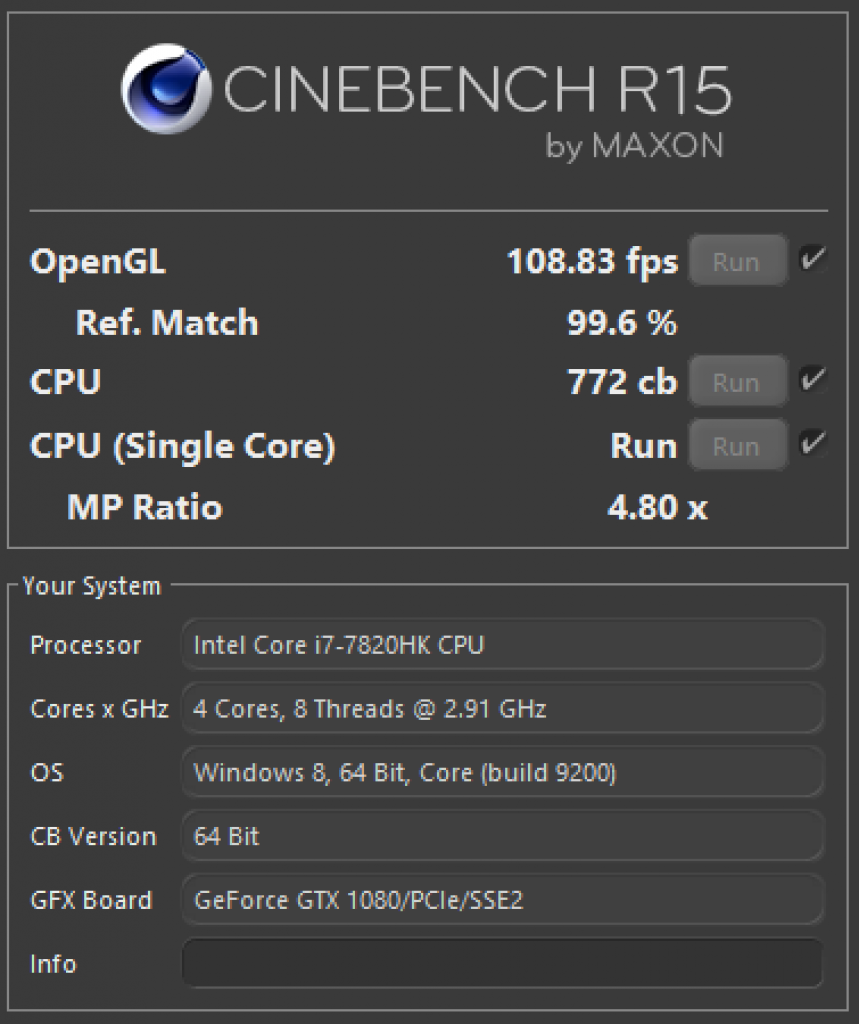Click the OS field showing Windows 8
The height and width of the screenshot is (1024, 859).
pyautogui.click(x=502, y=772)
